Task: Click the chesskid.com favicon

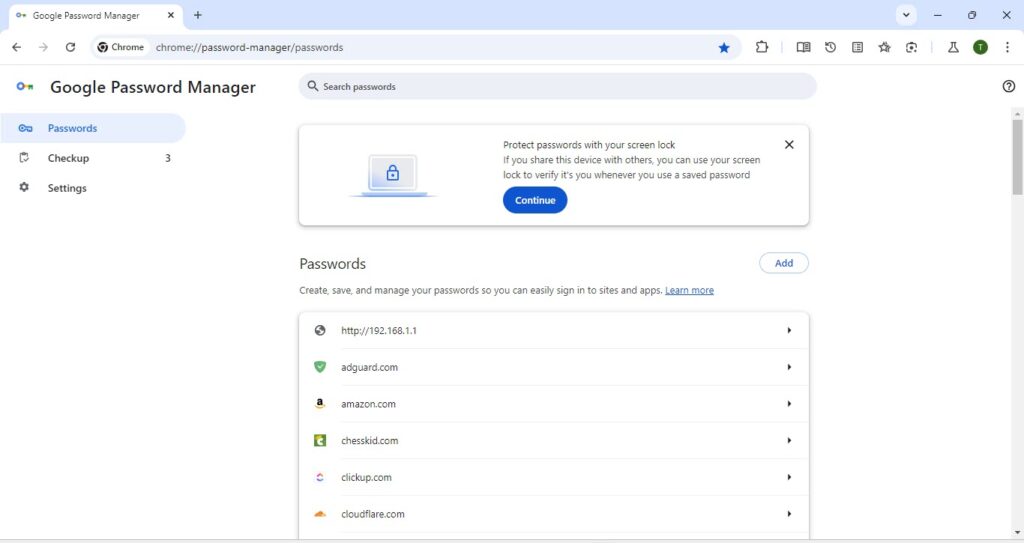Action: coord(320,440)
